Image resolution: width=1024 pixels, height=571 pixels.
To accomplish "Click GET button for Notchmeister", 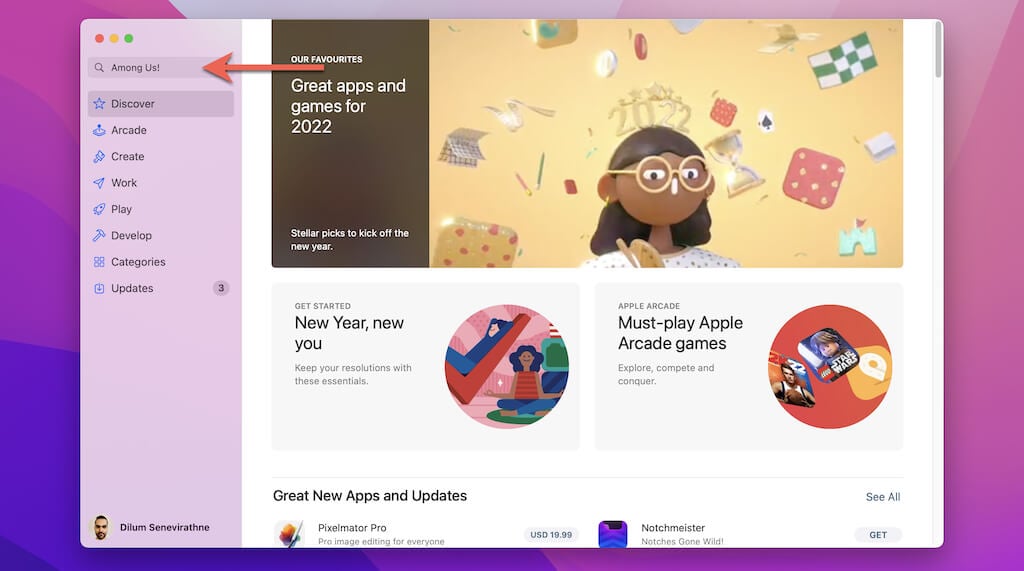I will click(878, 534).
